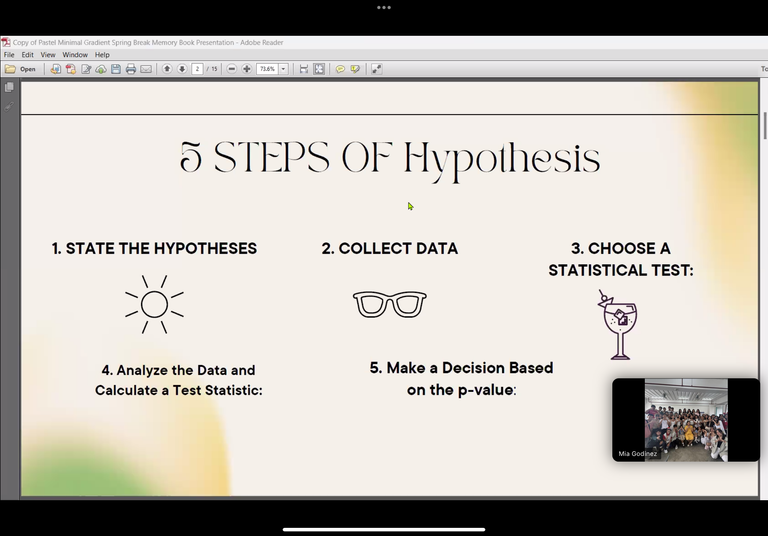
Task: Open the View menu
Action: click(48, 55)
